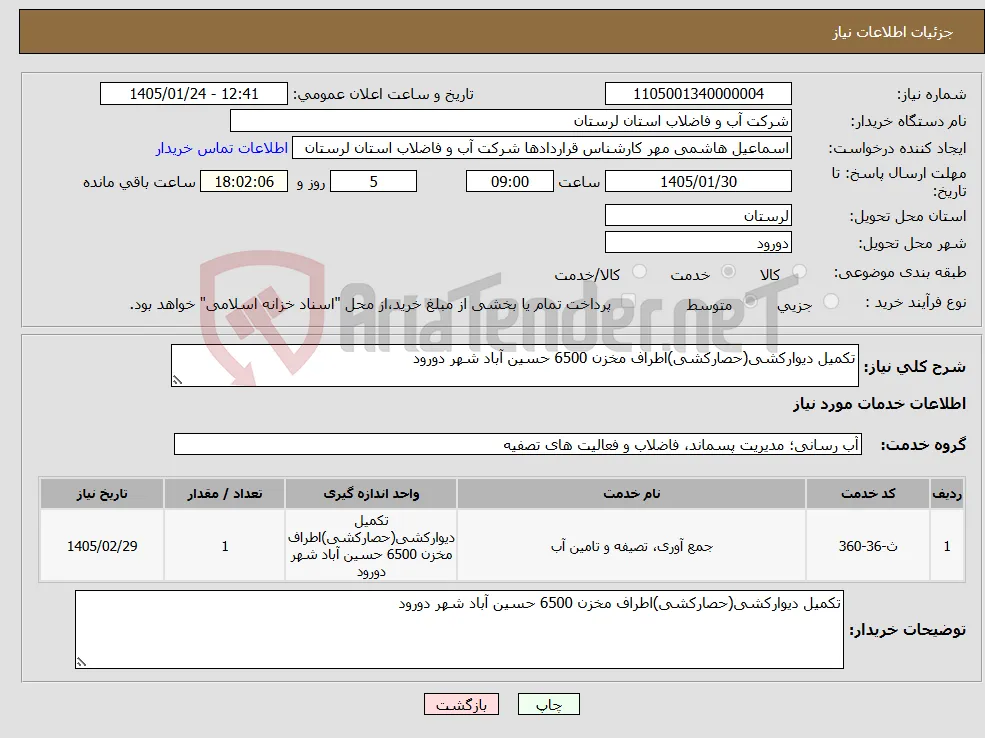Choose the متوسط purchase process radio

tap(750, 301)
